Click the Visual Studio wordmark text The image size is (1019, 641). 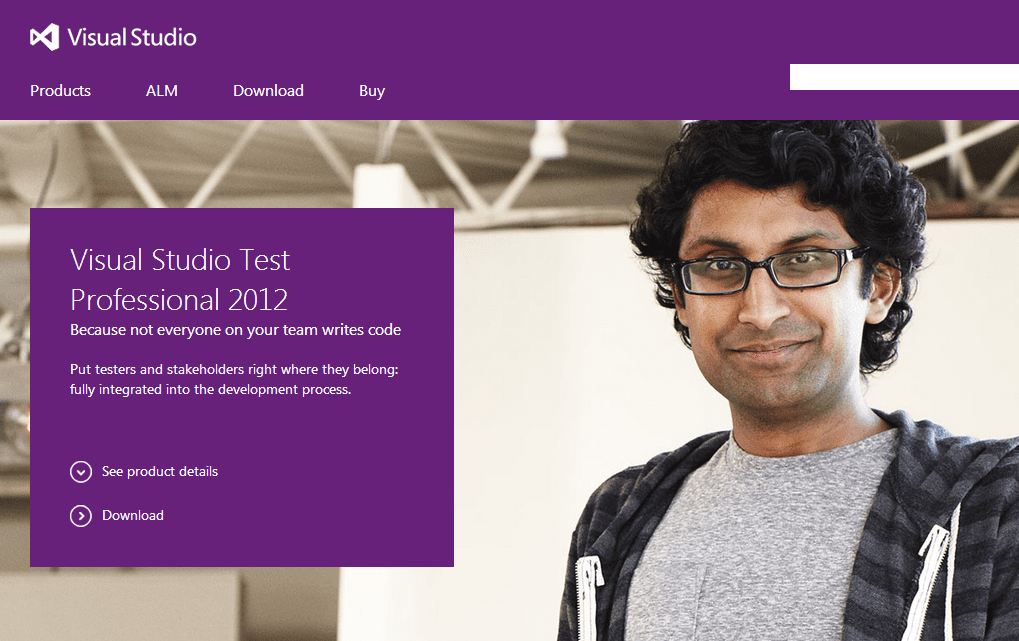[x=132, y=37]
